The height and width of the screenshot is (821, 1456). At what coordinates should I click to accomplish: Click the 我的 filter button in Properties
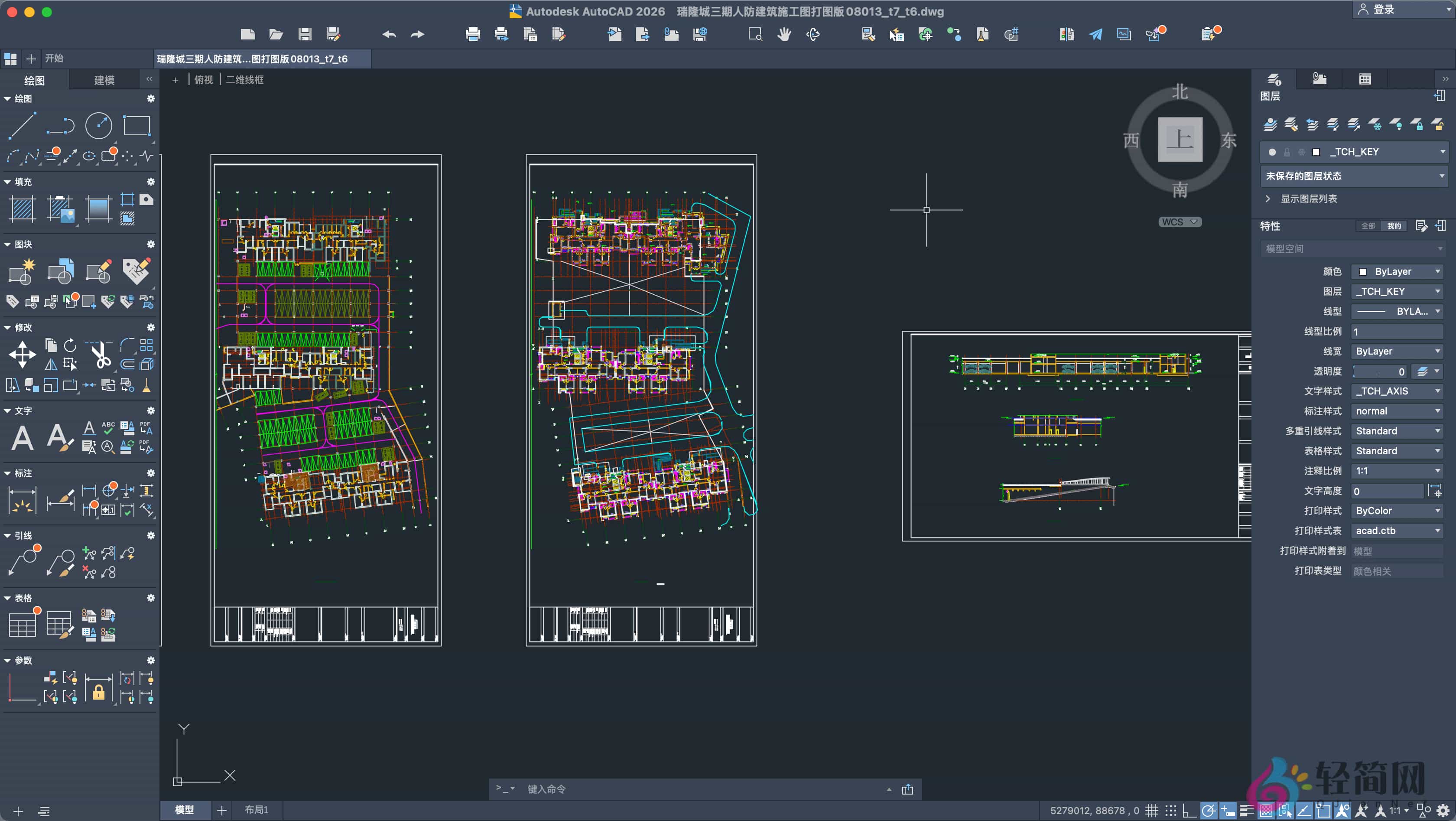tap(1393, 225)
